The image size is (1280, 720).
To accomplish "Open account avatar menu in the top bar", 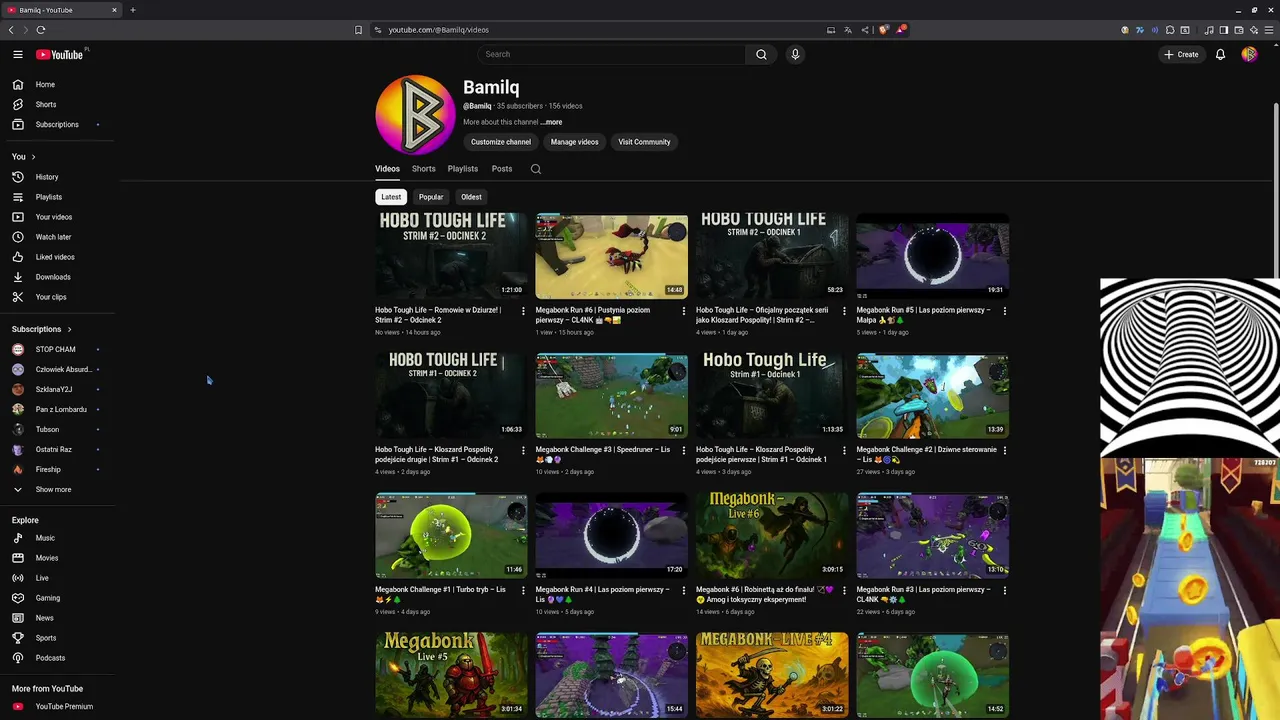I will pyautogui.click(x=1249, y=54).
